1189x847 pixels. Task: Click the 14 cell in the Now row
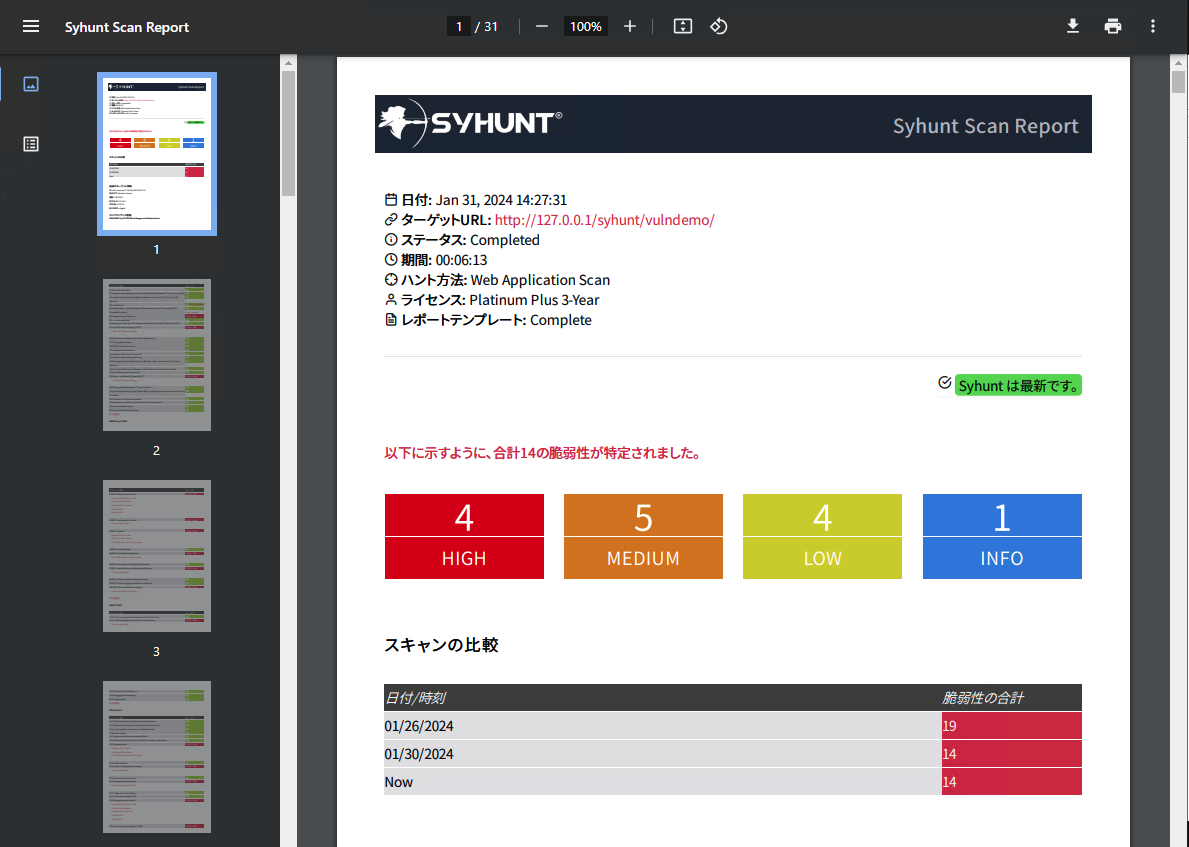pos(1012,782)
